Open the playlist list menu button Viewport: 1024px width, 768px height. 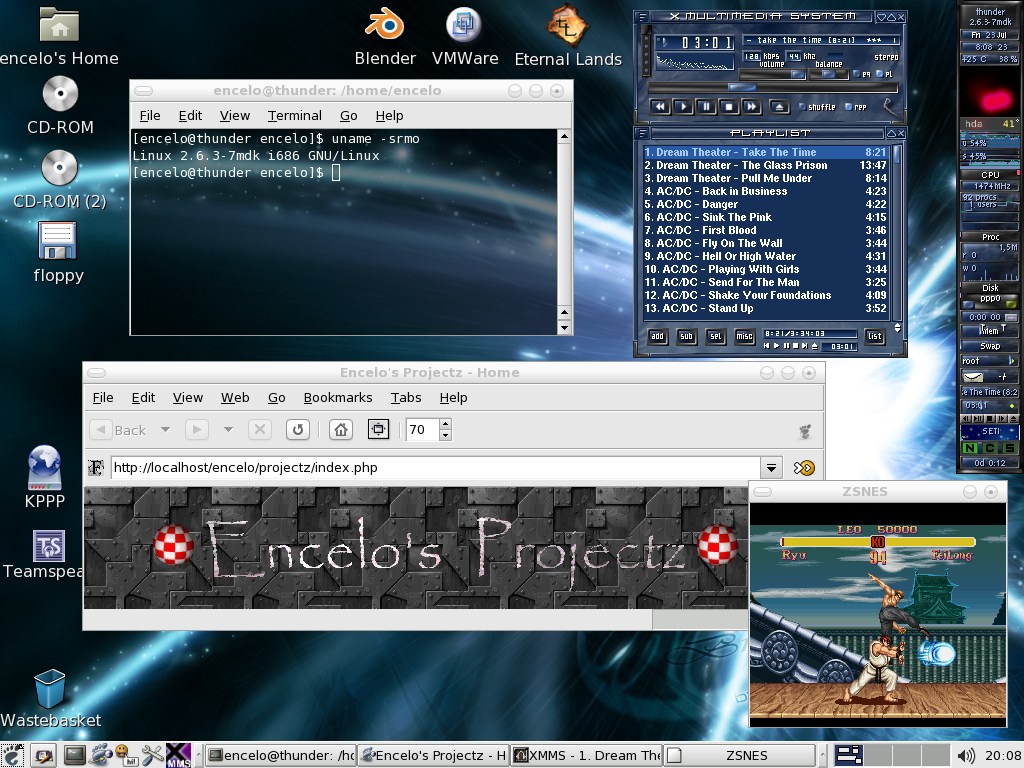click(874, 336)
